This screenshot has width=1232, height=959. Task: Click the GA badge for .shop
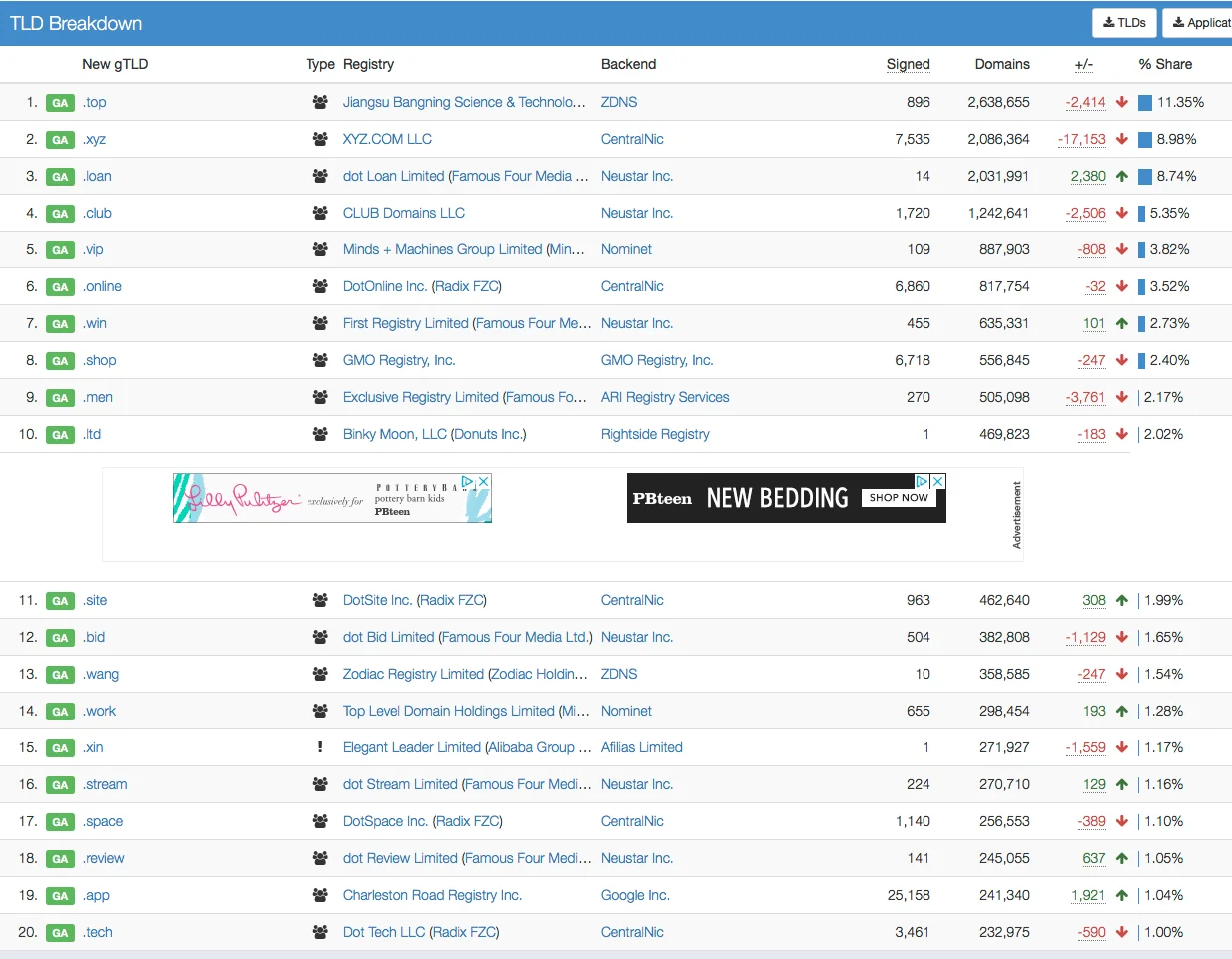click(x=60, y=361)
